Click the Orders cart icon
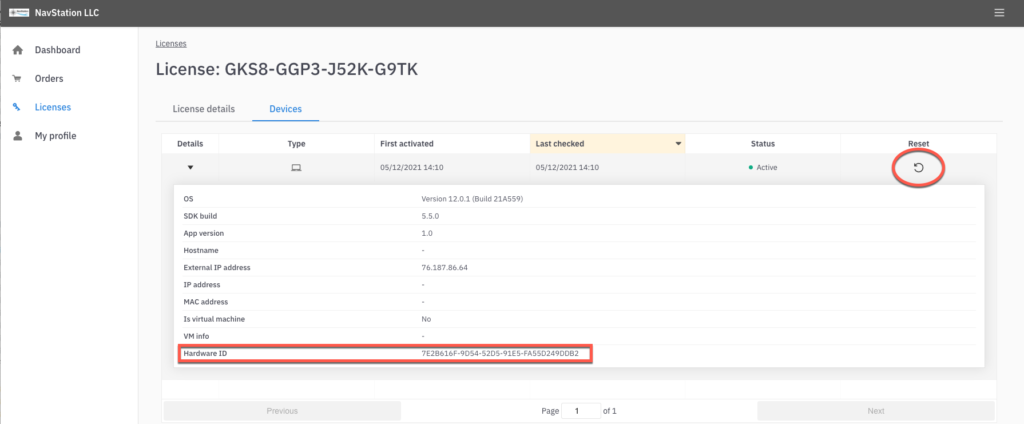The height and width of the screenshot is (424, 1024). coord(18,78)
